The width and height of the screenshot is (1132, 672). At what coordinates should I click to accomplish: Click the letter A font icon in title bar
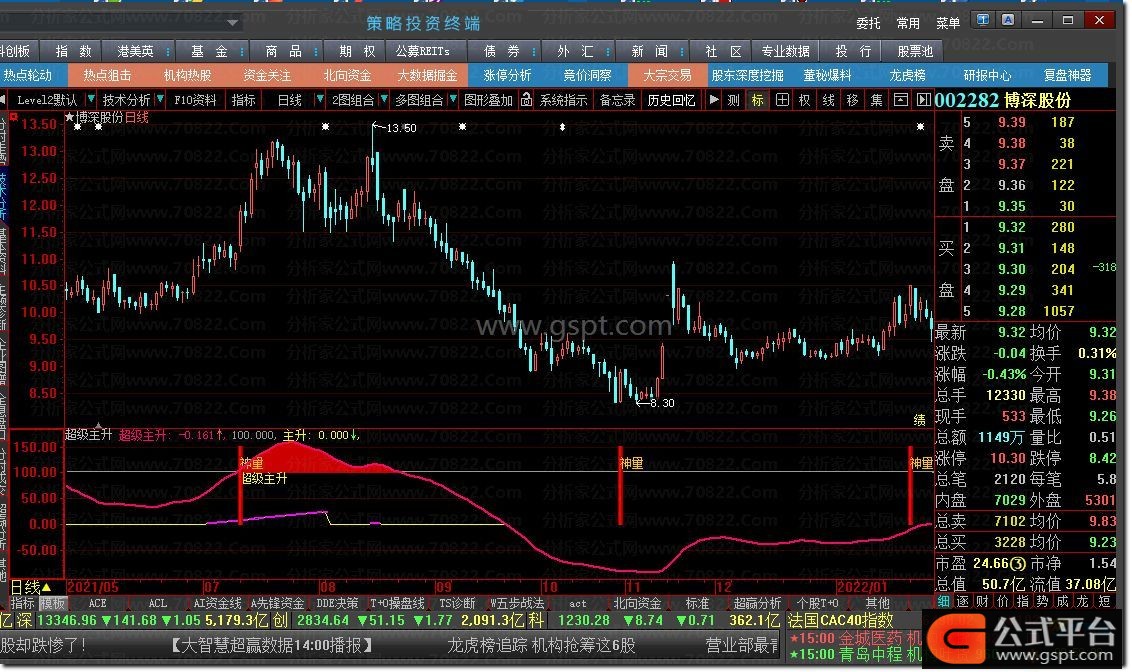(1008, 20)
